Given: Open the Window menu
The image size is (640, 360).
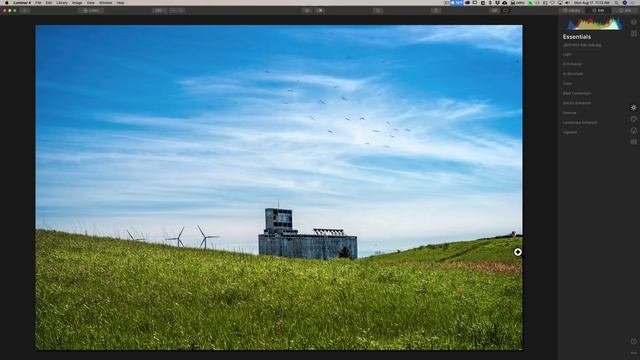Looking at the screenshot, I should pyautogui.click(x=105, y=2).
